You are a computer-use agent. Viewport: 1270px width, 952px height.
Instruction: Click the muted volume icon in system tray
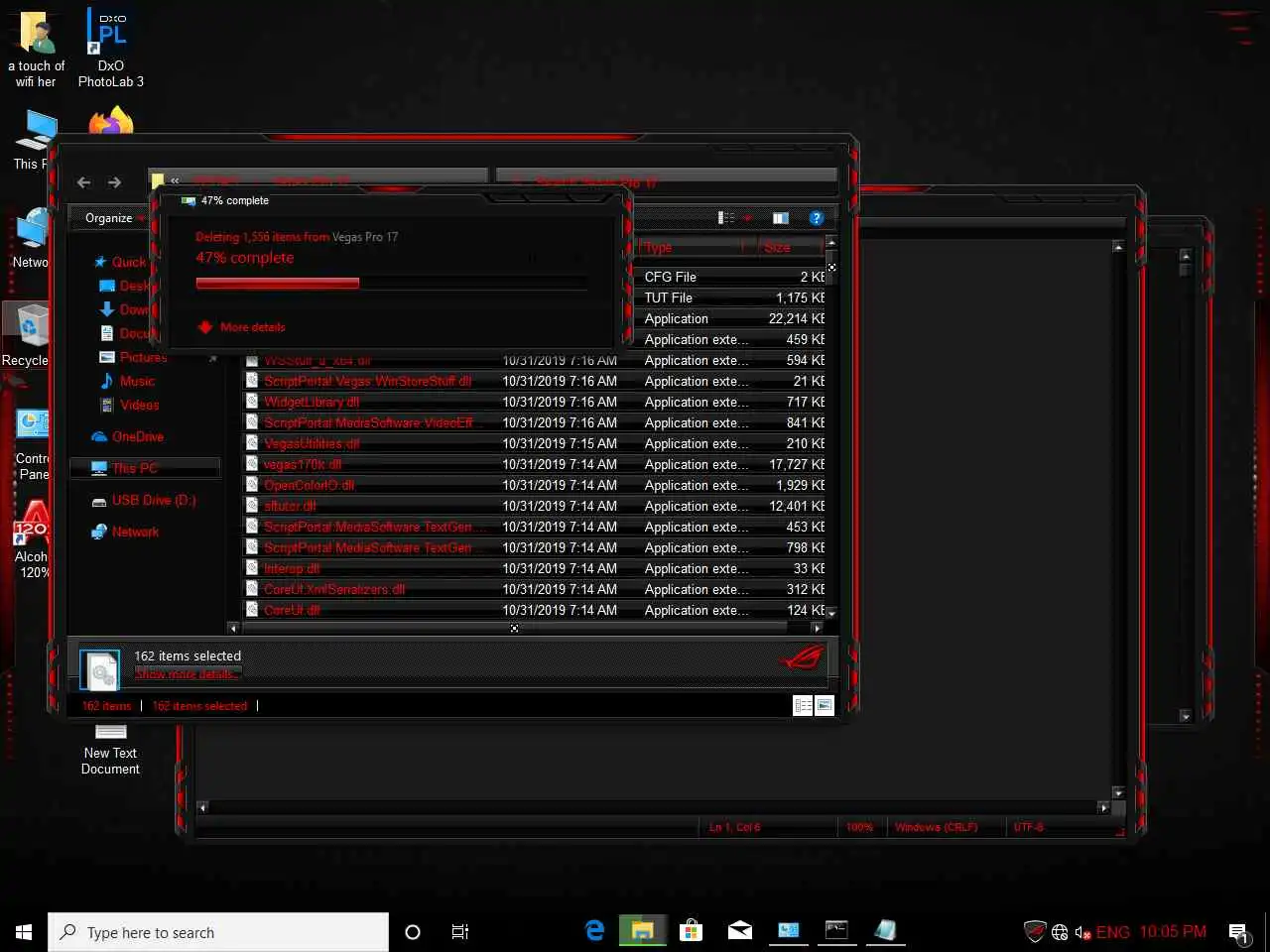(x=1082, y=932)
